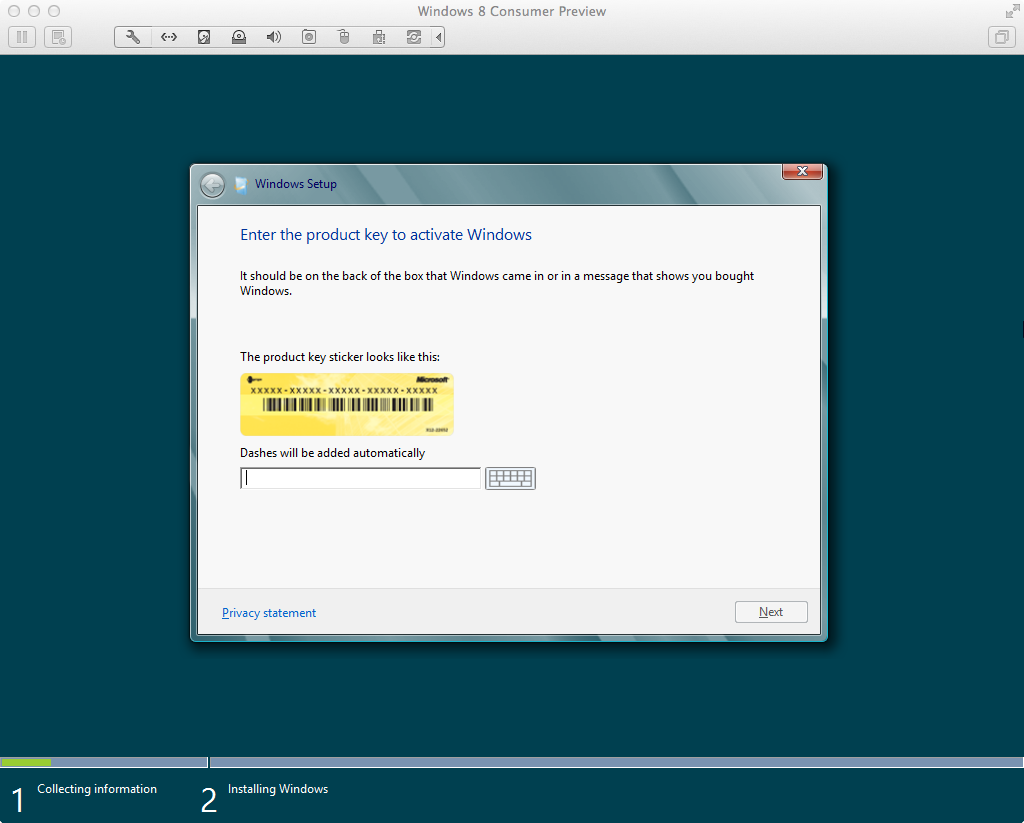Open the Privacy statement link
1024x823 pixels.
(x=268, y=611)
